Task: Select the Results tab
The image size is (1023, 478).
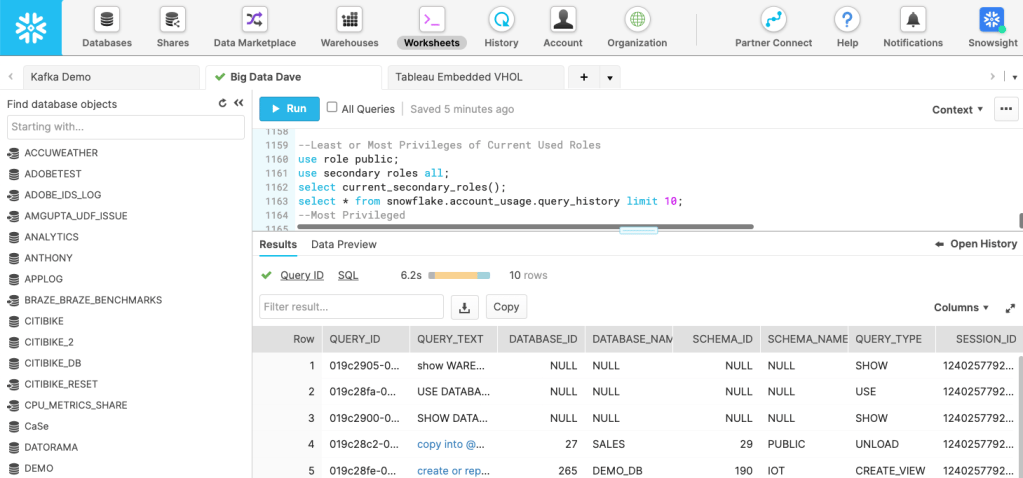Action: [278, 245]
